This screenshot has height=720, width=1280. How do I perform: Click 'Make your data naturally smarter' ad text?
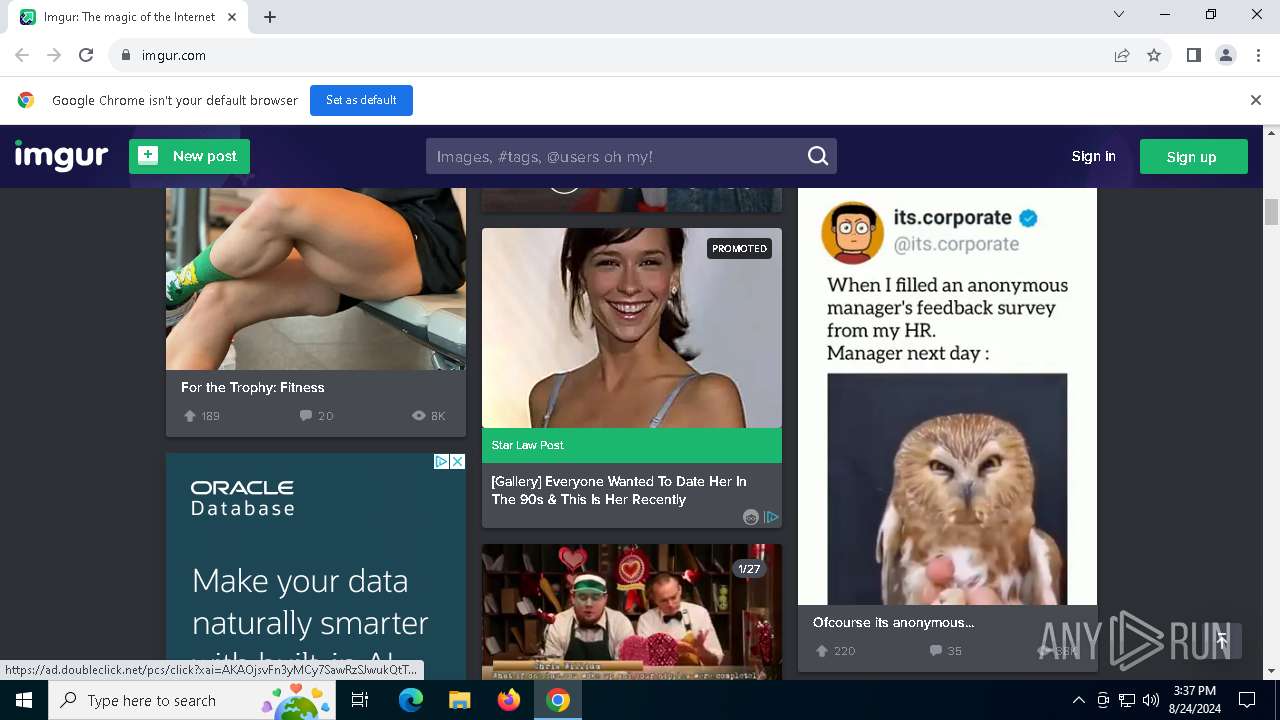click(310, 602)
